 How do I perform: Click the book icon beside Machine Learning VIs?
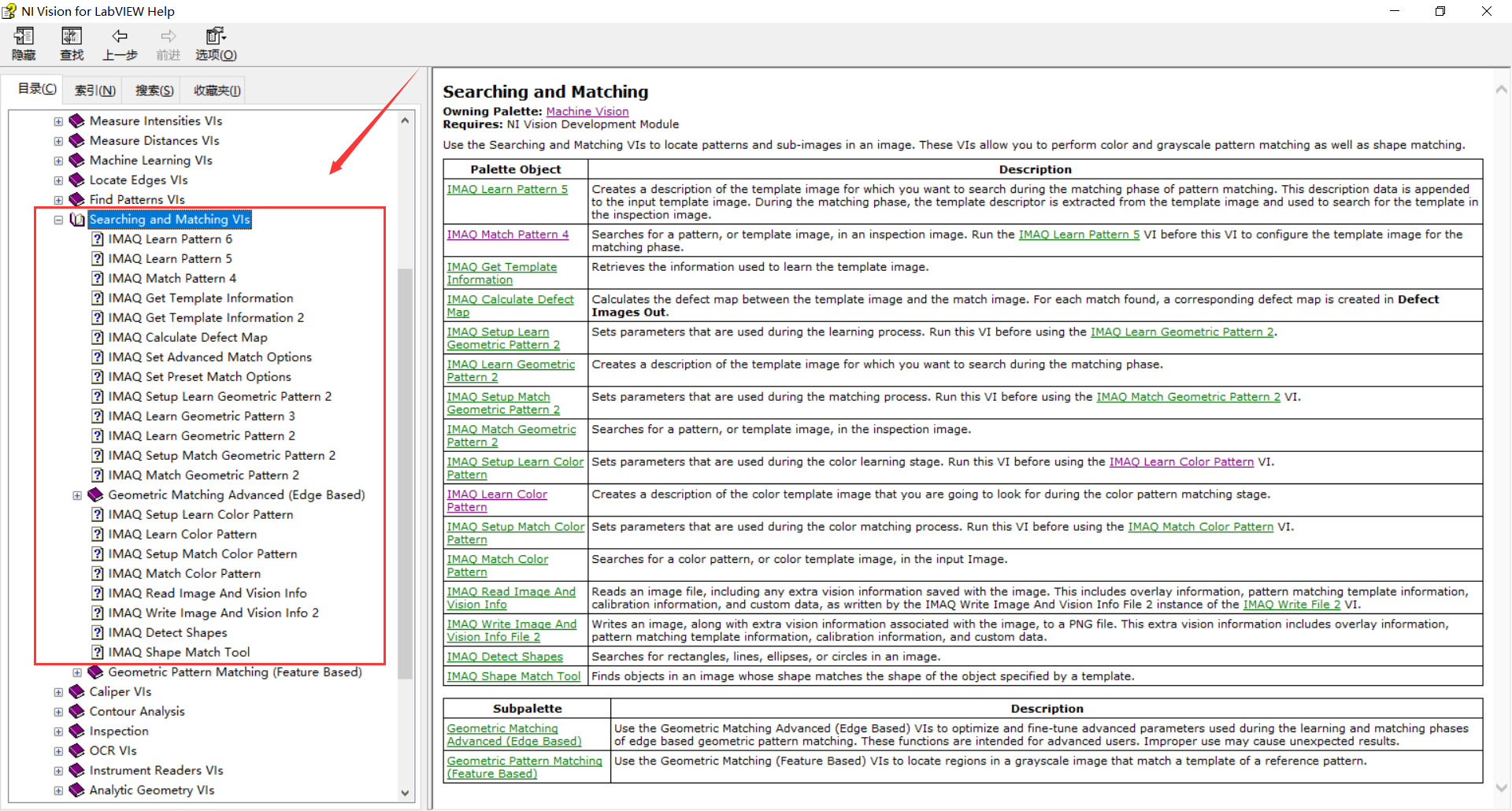click(76, 161)
